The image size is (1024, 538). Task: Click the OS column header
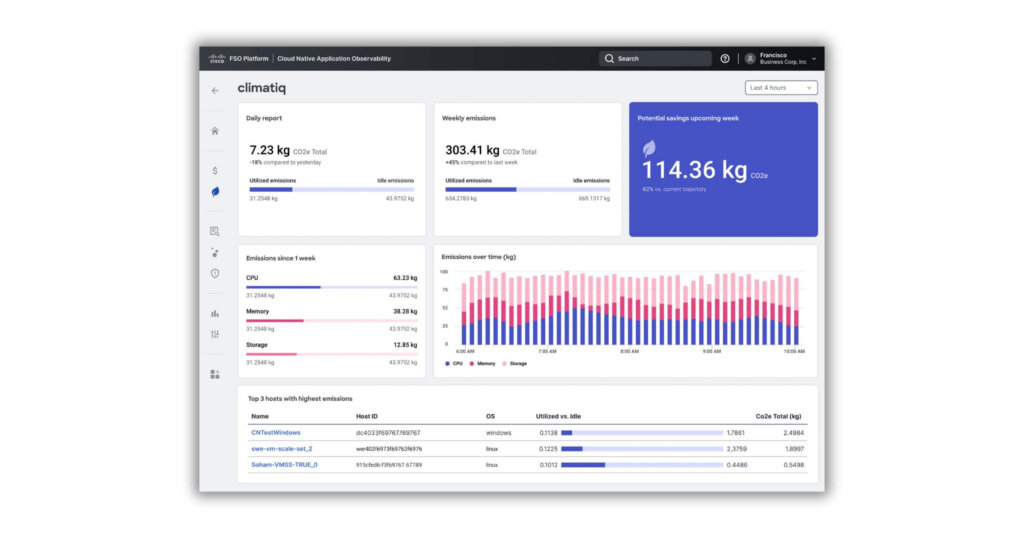[490, 417]
